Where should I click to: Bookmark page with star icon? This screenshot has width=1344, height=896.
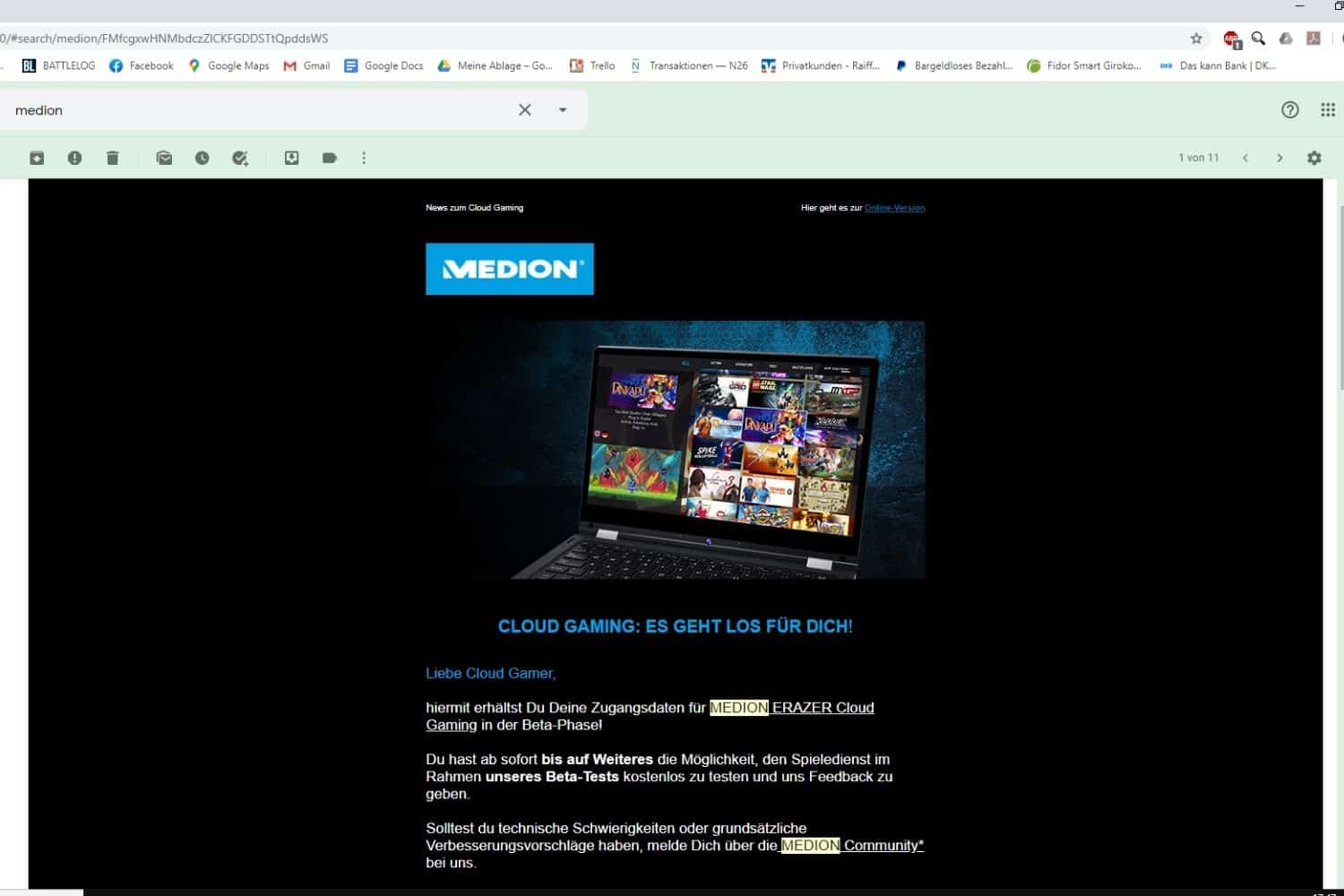point(1196,39)
